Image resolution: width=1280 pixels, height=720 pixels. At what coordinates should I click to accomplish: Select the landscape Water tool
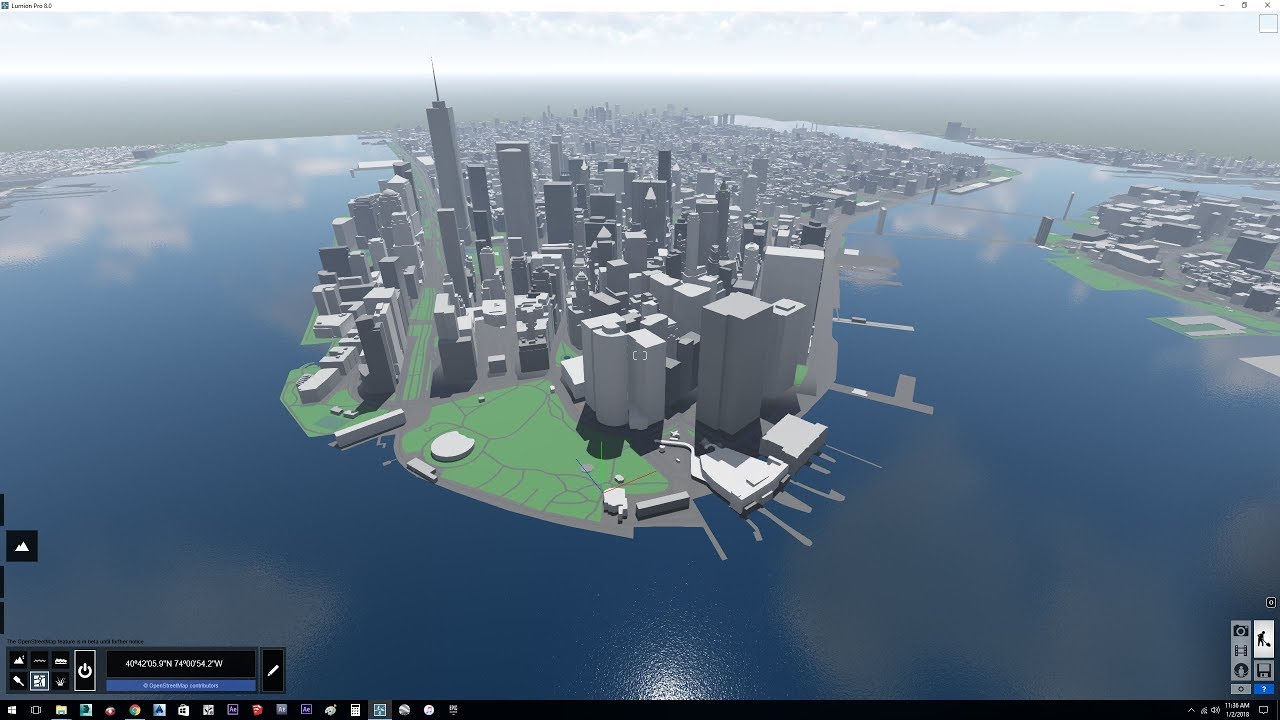point(39,660)
